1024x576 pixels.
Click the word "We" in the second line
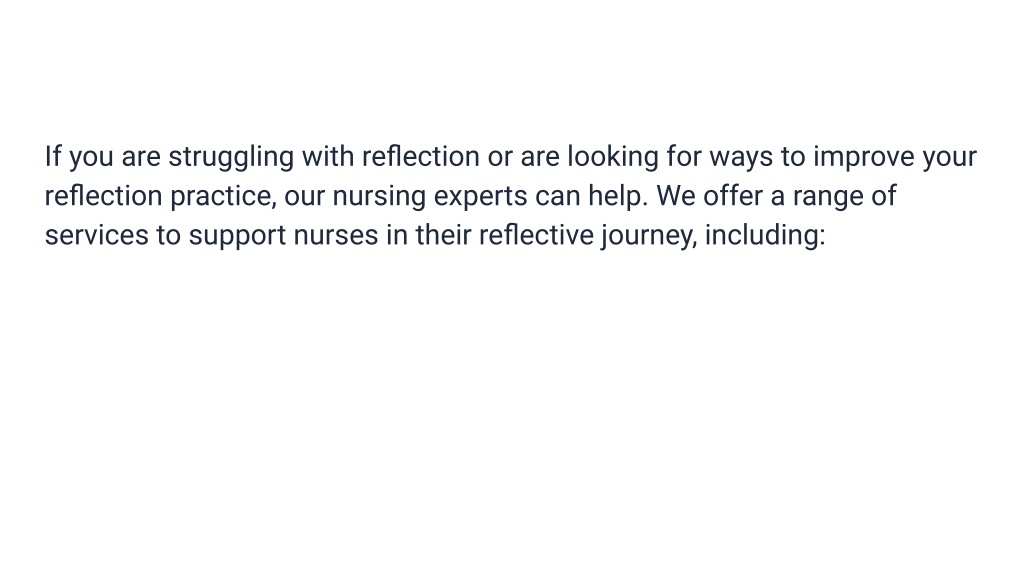[x=676, y=196]
